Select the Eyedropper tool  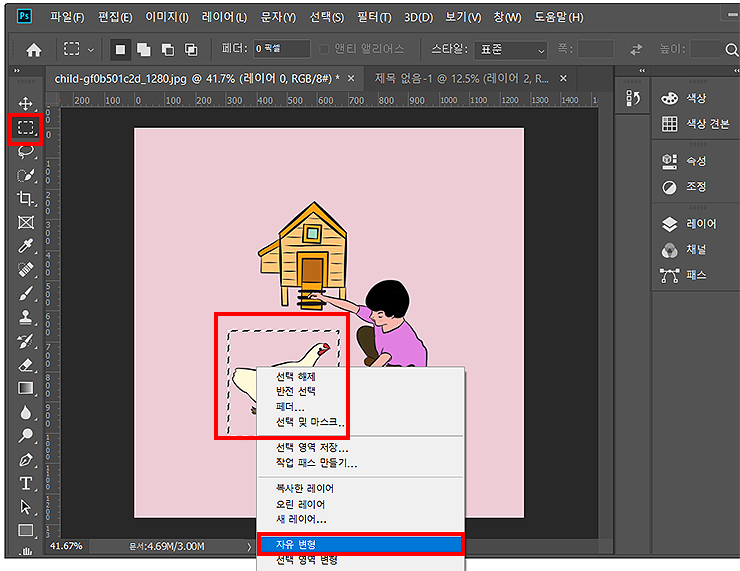click(25, 246)
